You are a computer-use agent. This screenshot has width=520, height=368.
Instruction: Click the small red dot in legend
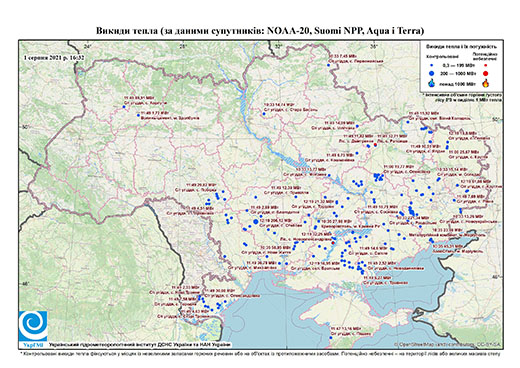[486, 66]
